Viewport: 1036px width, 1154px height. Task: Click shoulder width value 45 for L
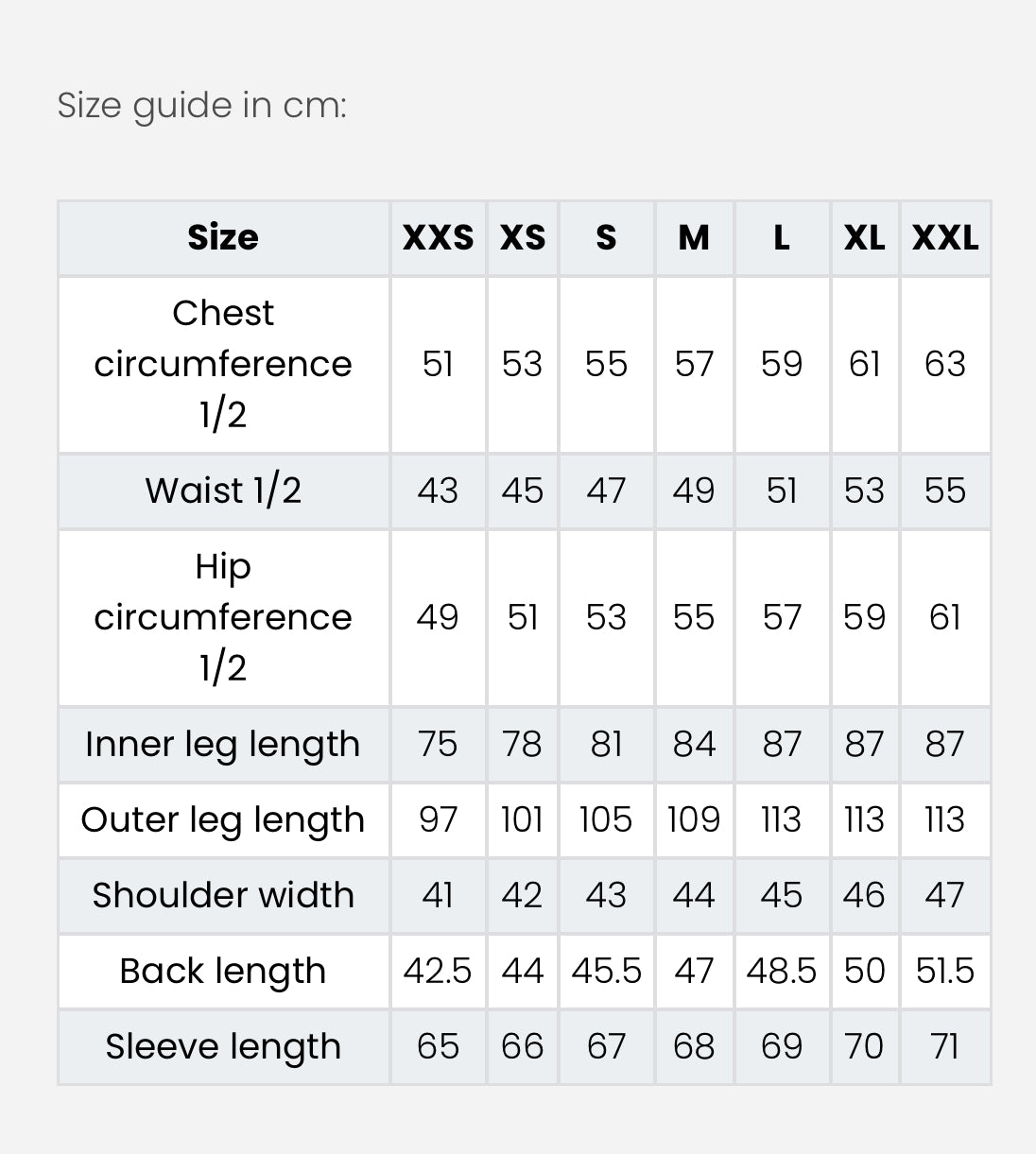pyautogui.click(x=782, y=895)
